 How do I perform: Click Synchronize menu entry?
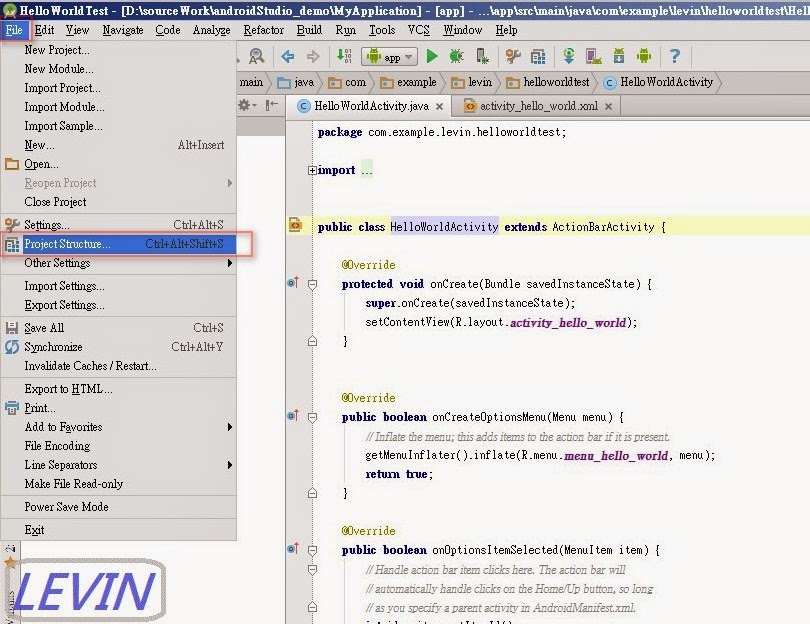[118, 347]
